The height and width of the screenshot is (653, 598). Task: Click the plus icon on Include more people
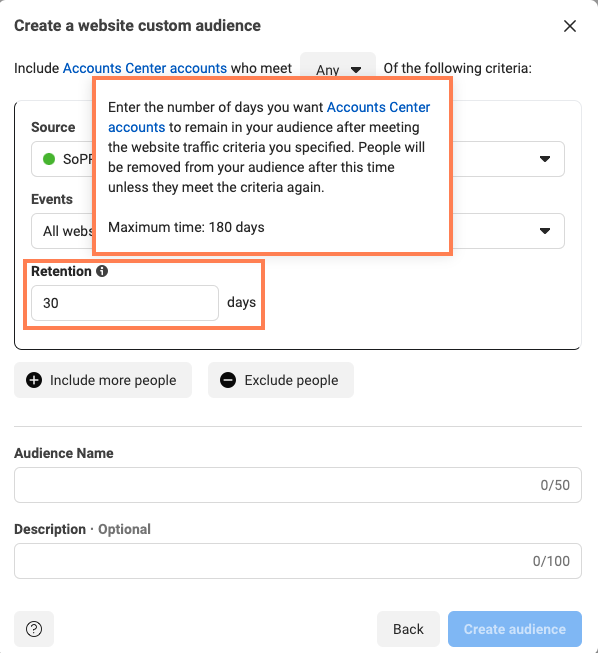pos(34,380)
